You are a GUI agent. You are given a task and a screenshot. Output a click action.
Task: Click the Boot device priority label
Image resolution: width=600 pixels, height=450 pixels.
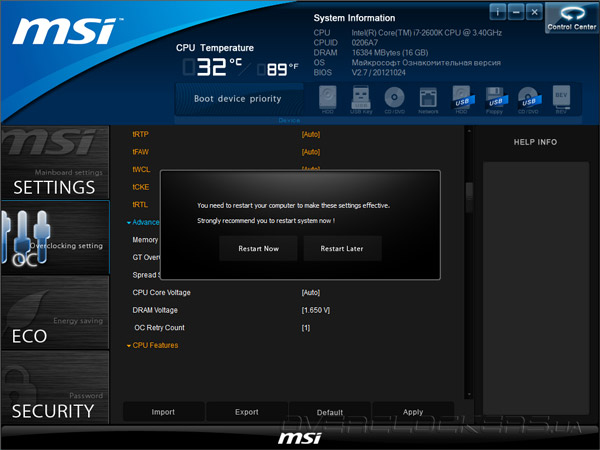coord(238,99)
